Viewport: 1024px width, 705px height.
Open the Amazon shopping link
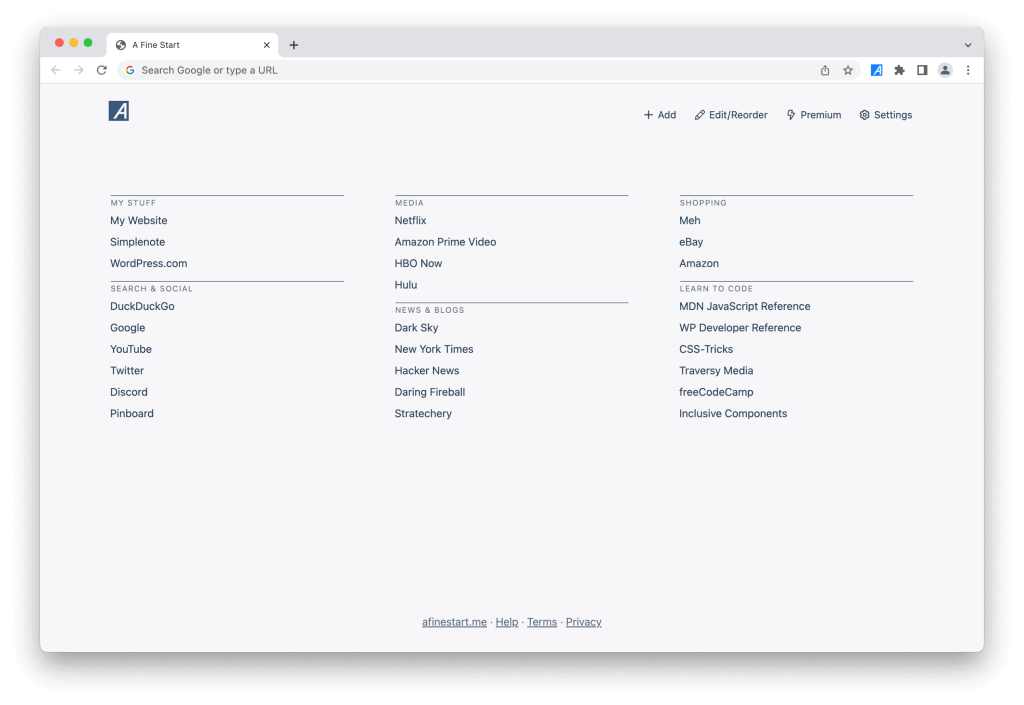point(699,264)
